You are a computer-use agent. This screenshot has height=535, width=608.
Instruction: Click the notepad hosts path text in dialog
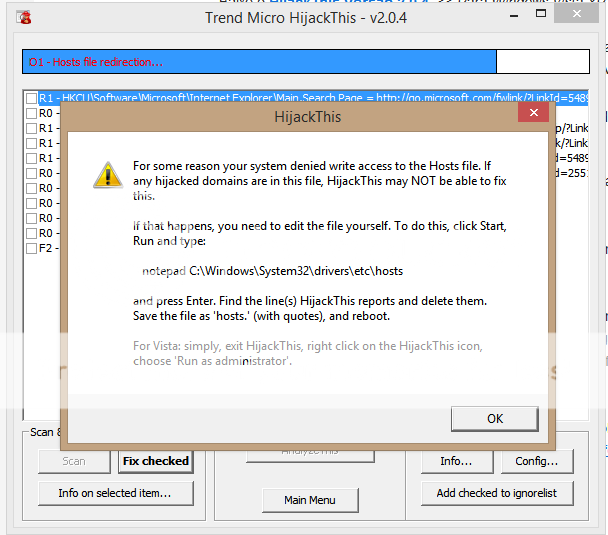tap(272, 271)
